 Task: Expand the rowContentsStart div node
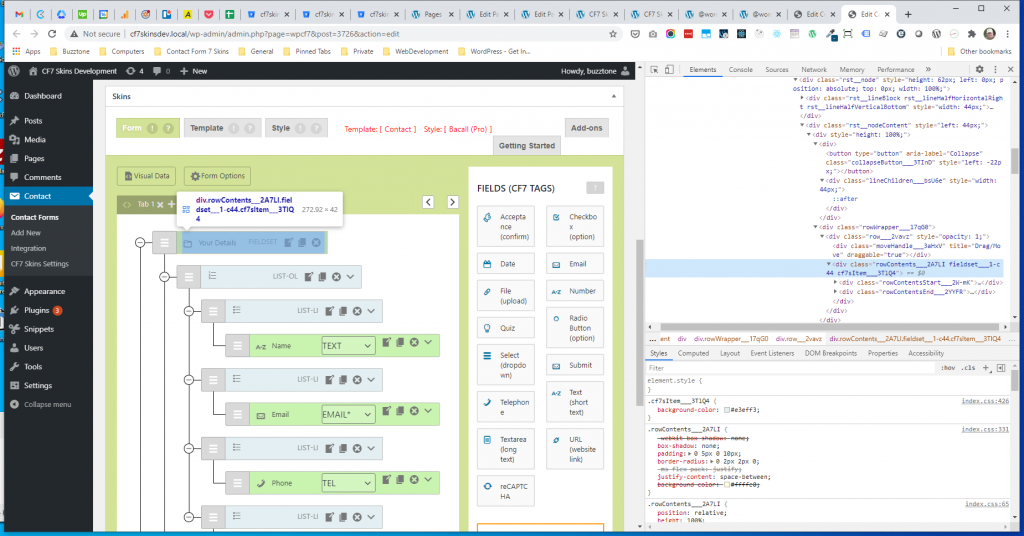836,283
